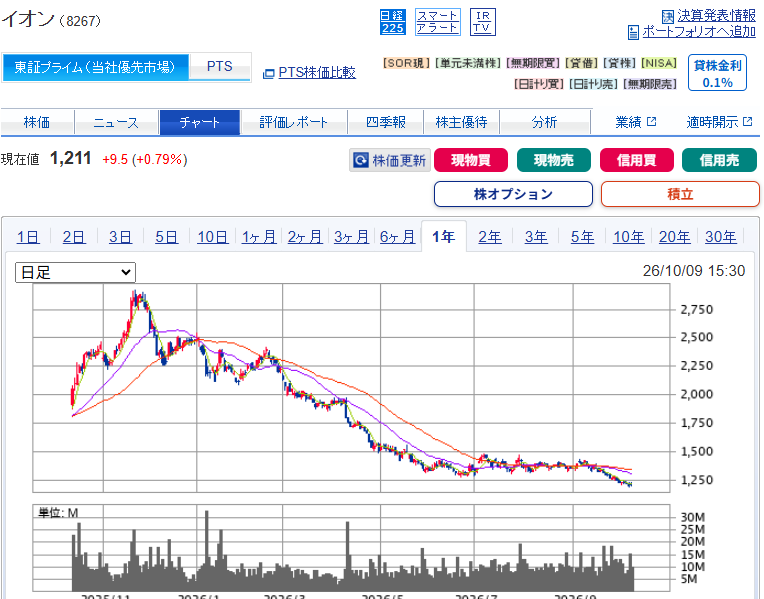Image resolution: width=764 pixels, height=599 pixels.
Task: Switch chart range to 5年
Action: click(x=582, y=237)
